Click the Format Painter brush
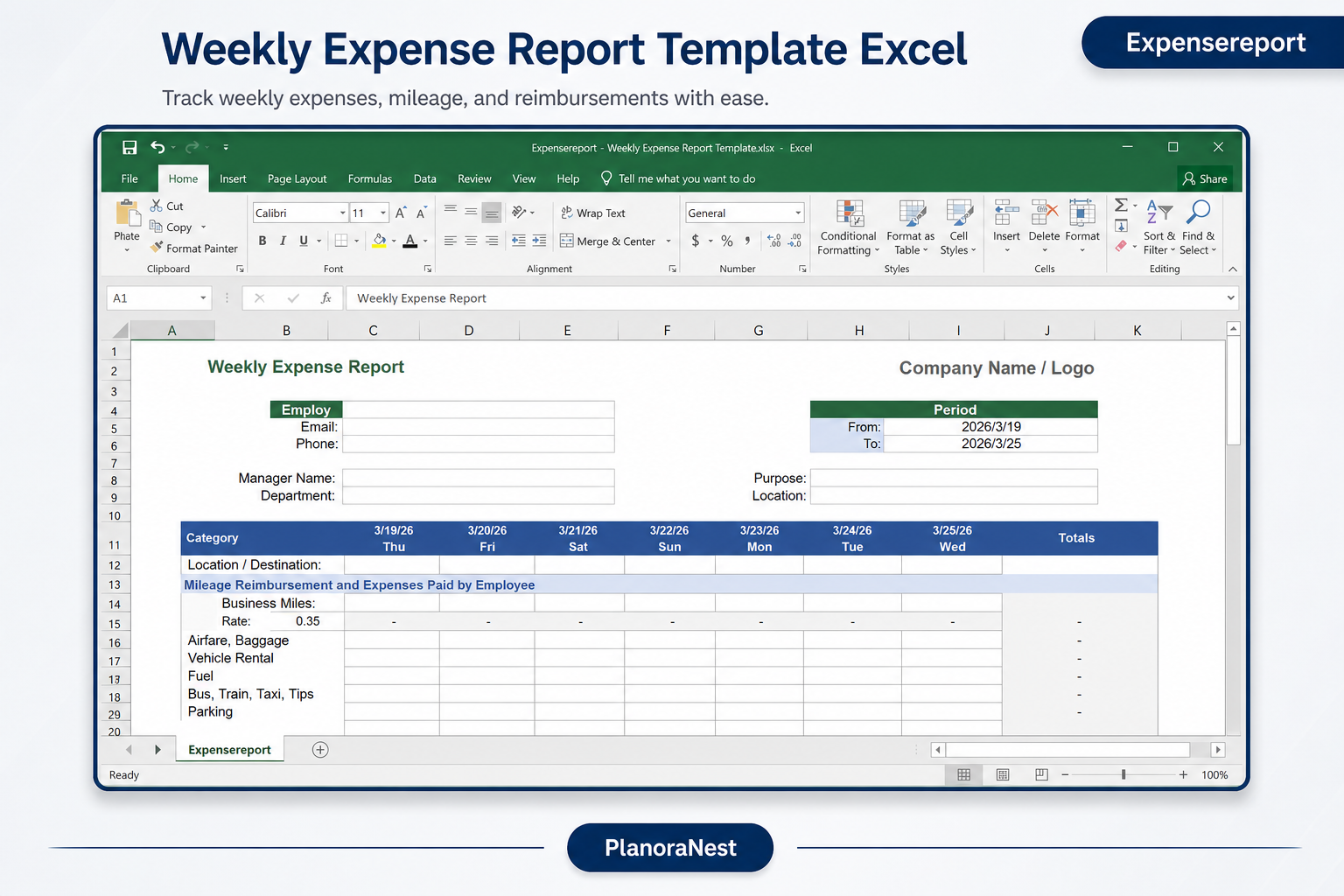Screen dimensions: 1344x896 [157, 248]
